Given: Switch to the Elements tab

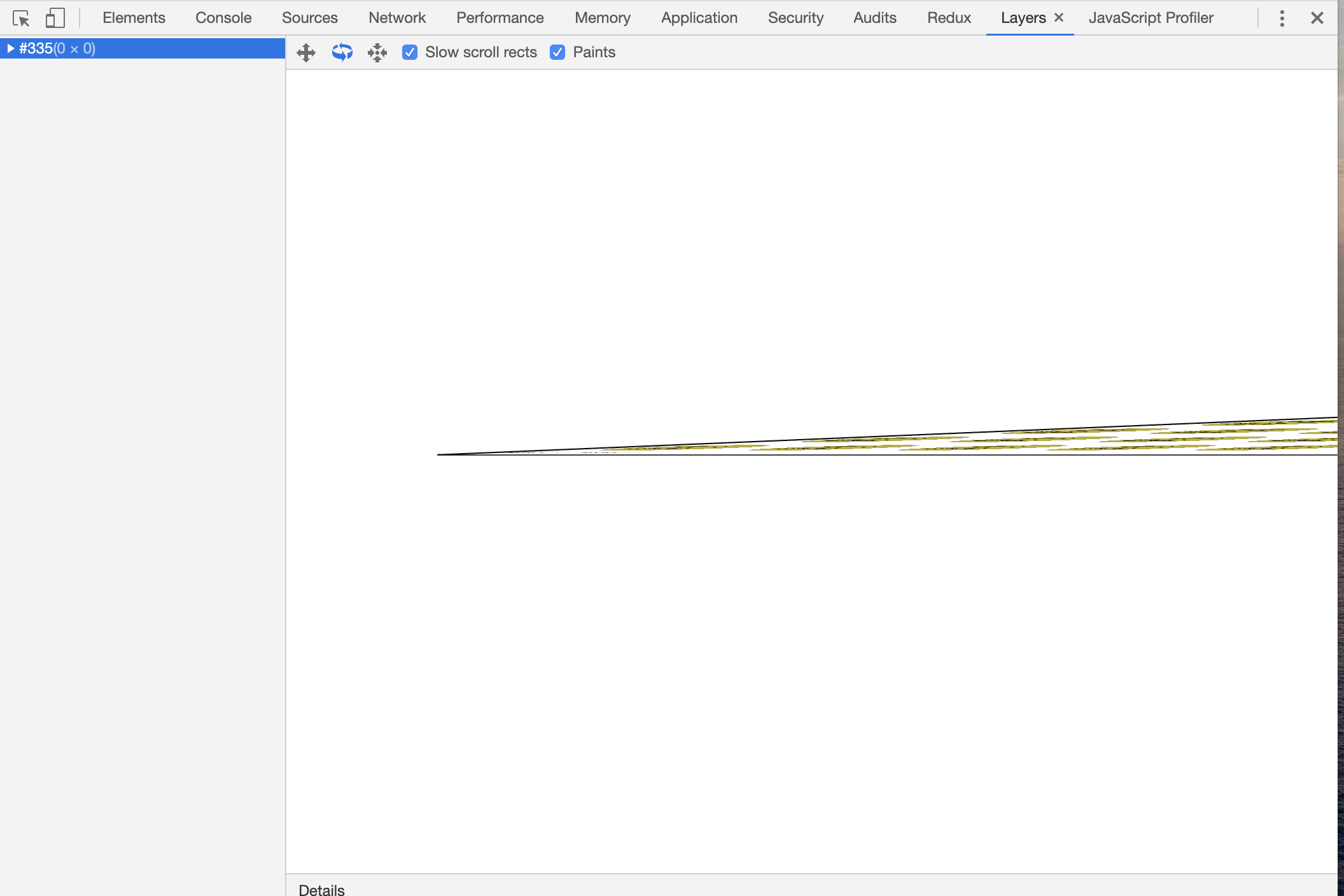Looking at the screenshot, I should pyautogui.click(x=134, y=18).
